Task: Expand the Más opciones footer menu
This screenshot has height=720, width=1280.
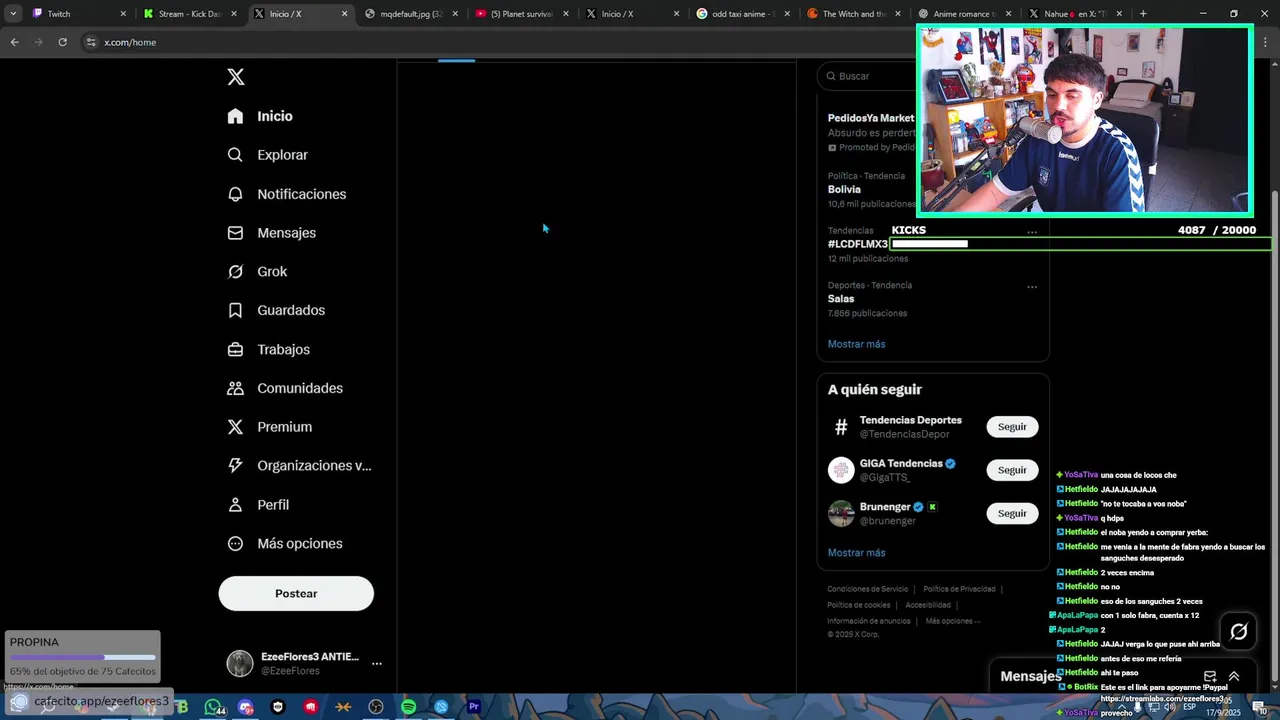Action: click(953, 621)
